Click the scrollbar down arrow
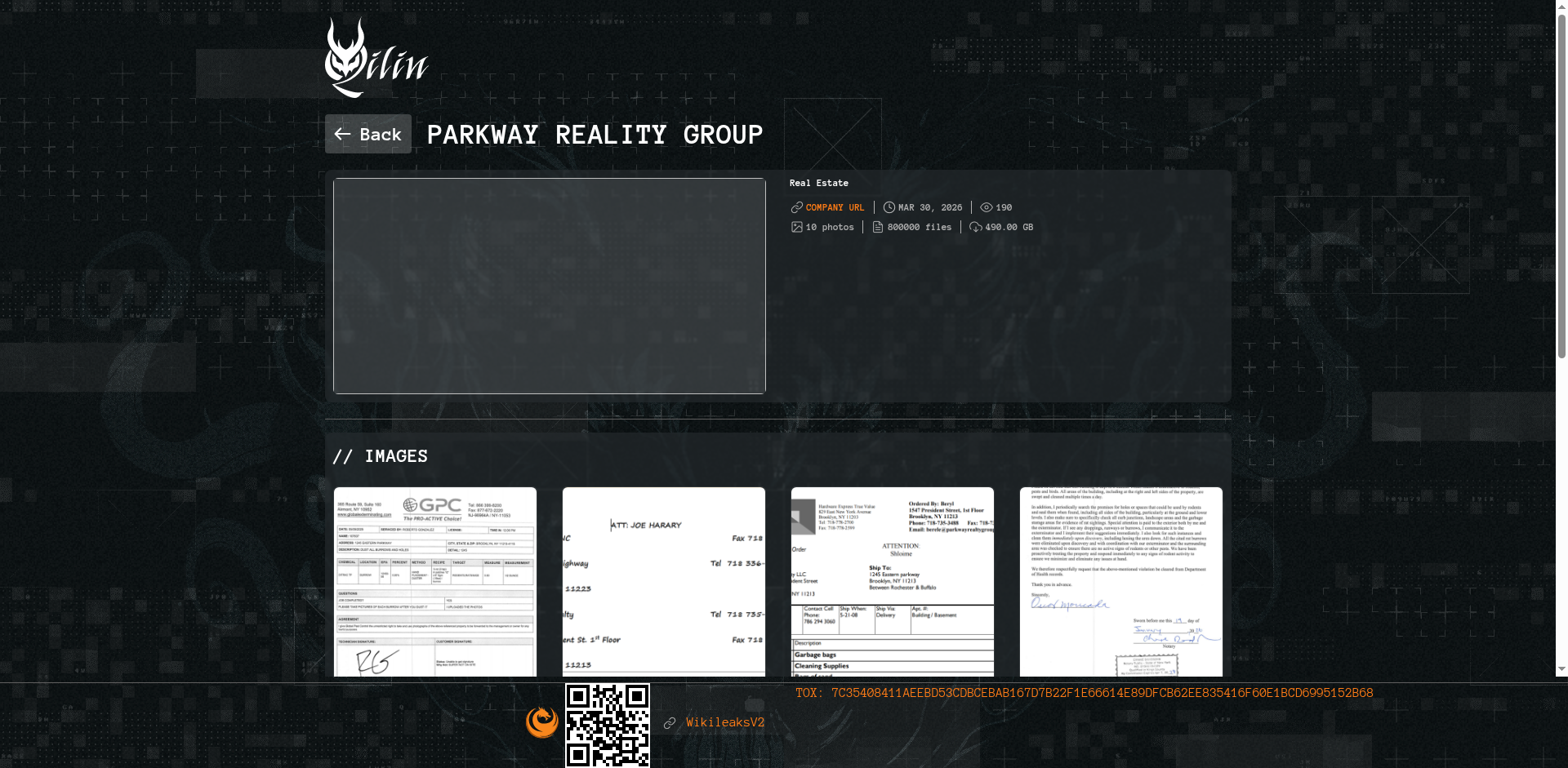Image resolution: width=1568 pixels, height=768 pixels. click(1561, 669)
